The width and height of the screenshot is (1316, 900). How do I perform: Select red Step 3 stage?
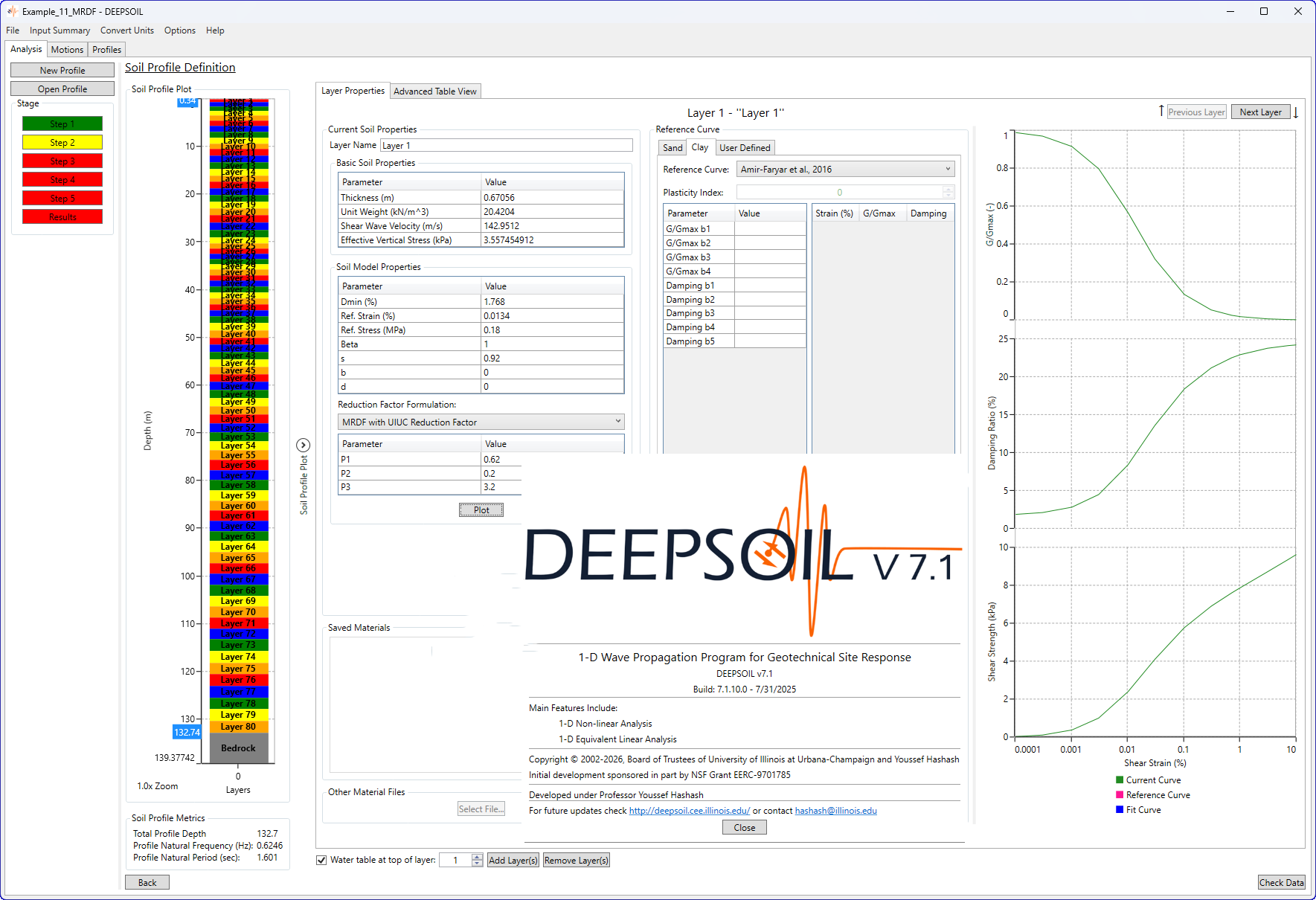[x=62, y=161]
